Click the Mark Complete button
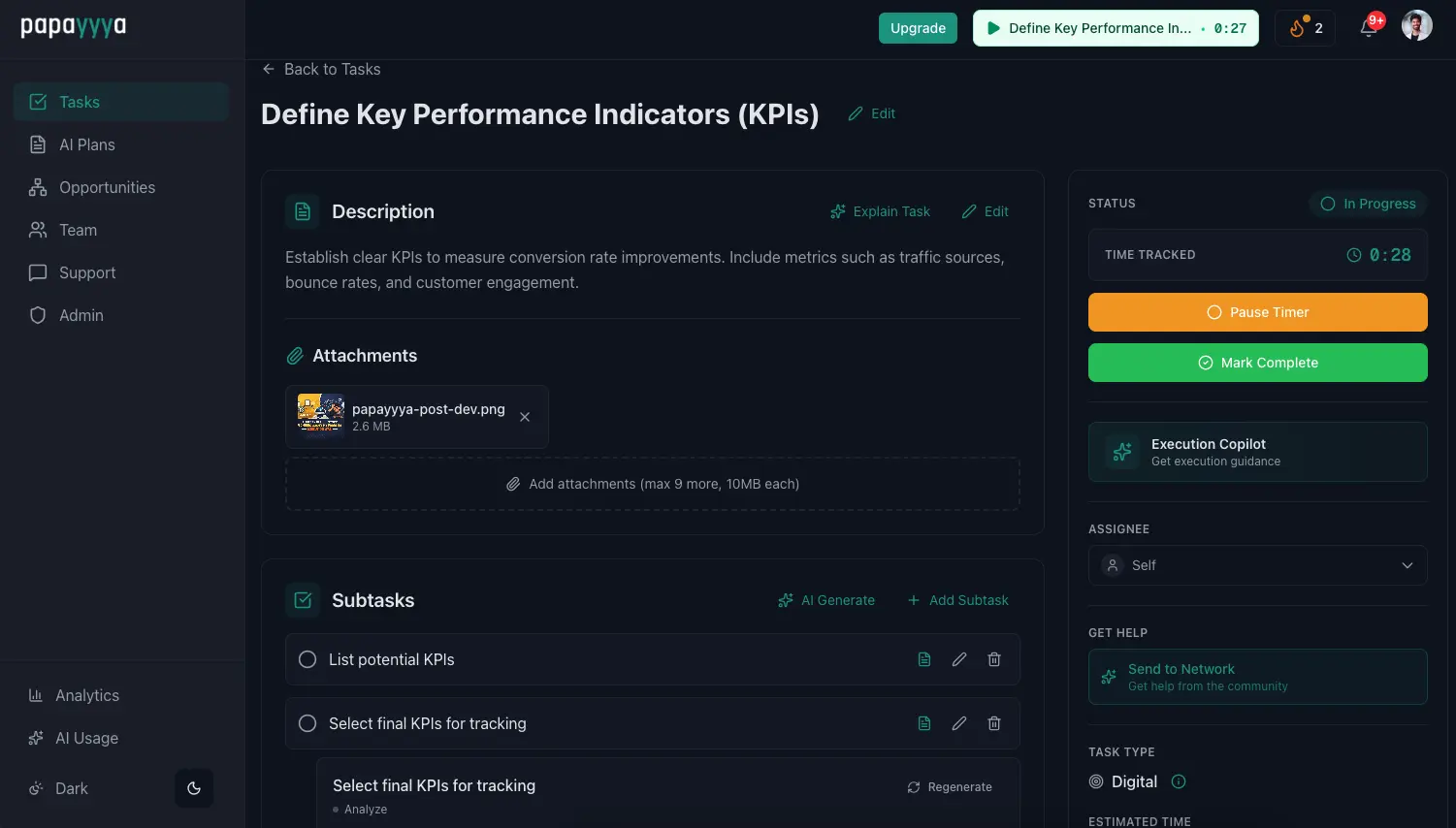 (x=1257, y=362)
